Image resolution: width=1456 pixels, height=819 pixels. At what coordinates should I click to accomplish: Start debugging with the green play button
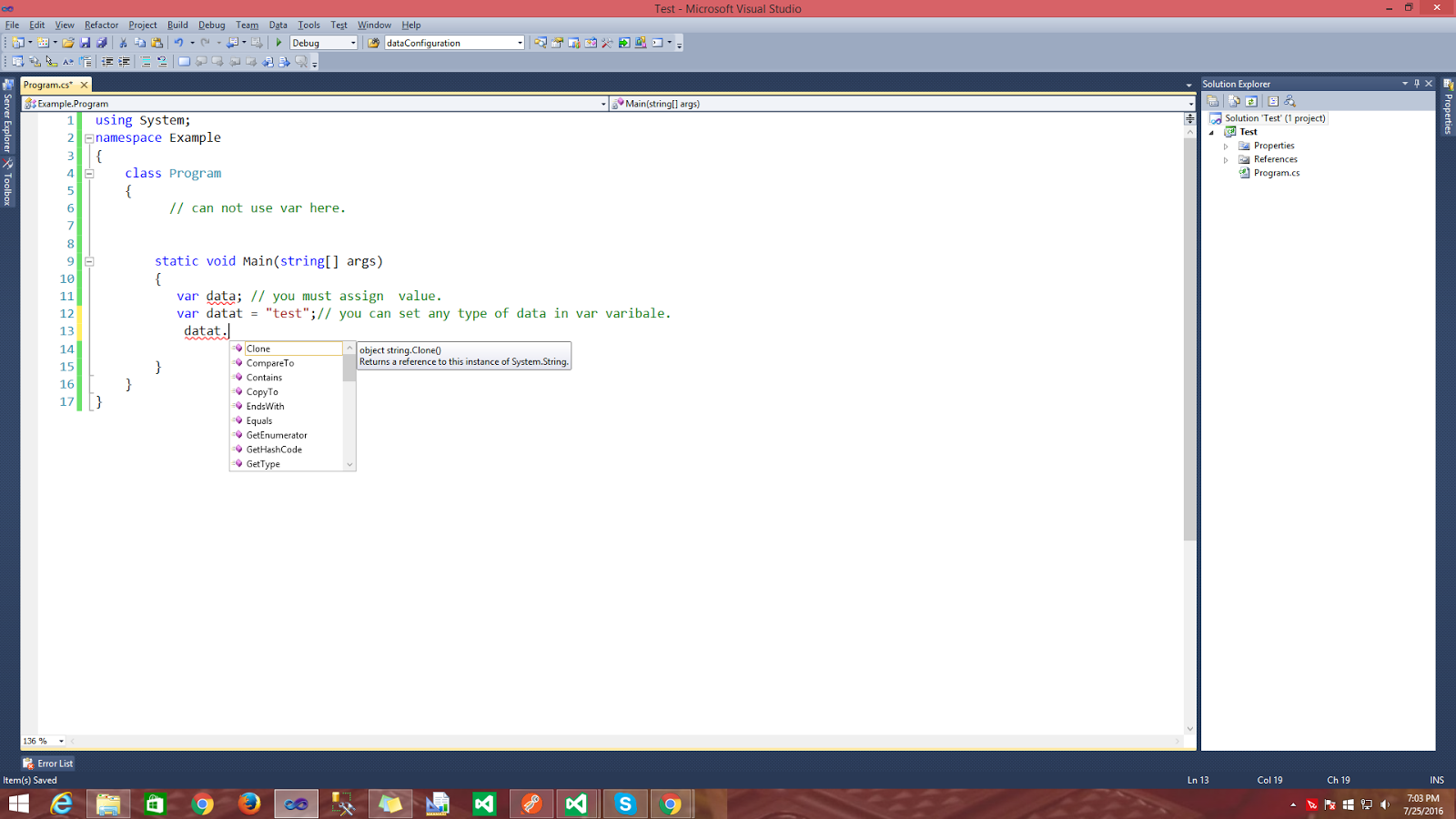pyautogui.click(x=278, y=42)
